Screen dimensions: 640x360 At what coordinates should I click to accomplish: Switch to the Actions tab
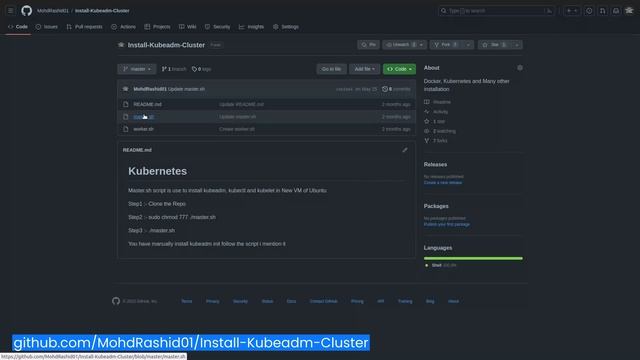point(123,27)
